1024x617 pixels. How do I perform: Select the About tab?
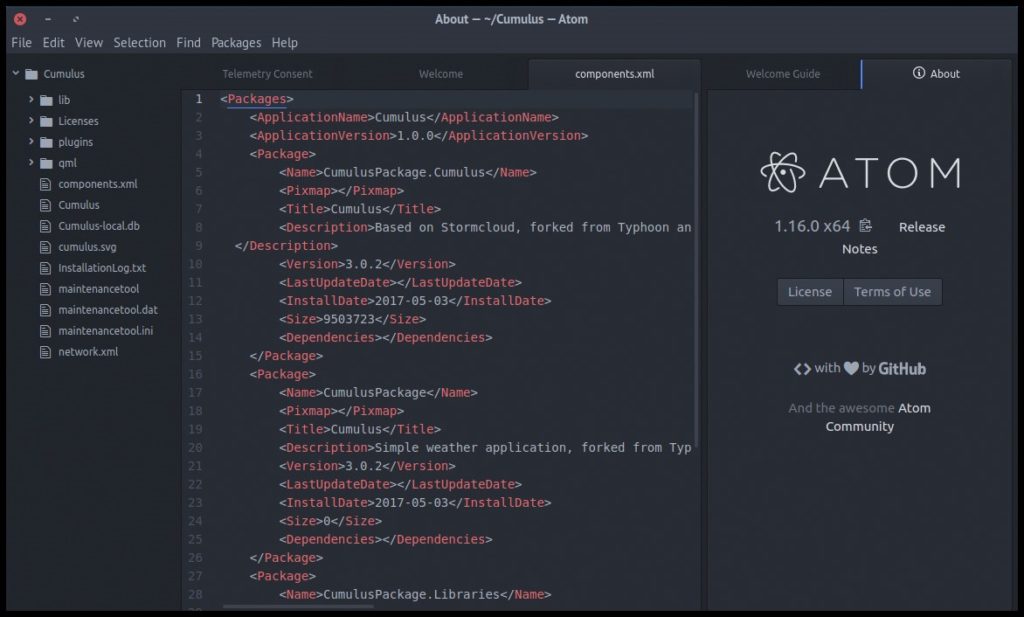936,74
